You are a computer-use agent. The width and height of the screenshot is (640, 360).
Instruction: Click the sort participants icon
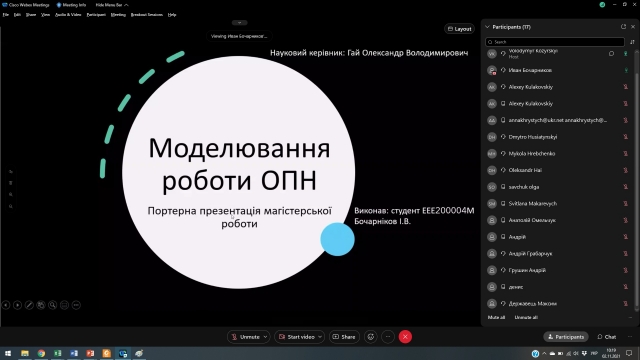(632, 42)
